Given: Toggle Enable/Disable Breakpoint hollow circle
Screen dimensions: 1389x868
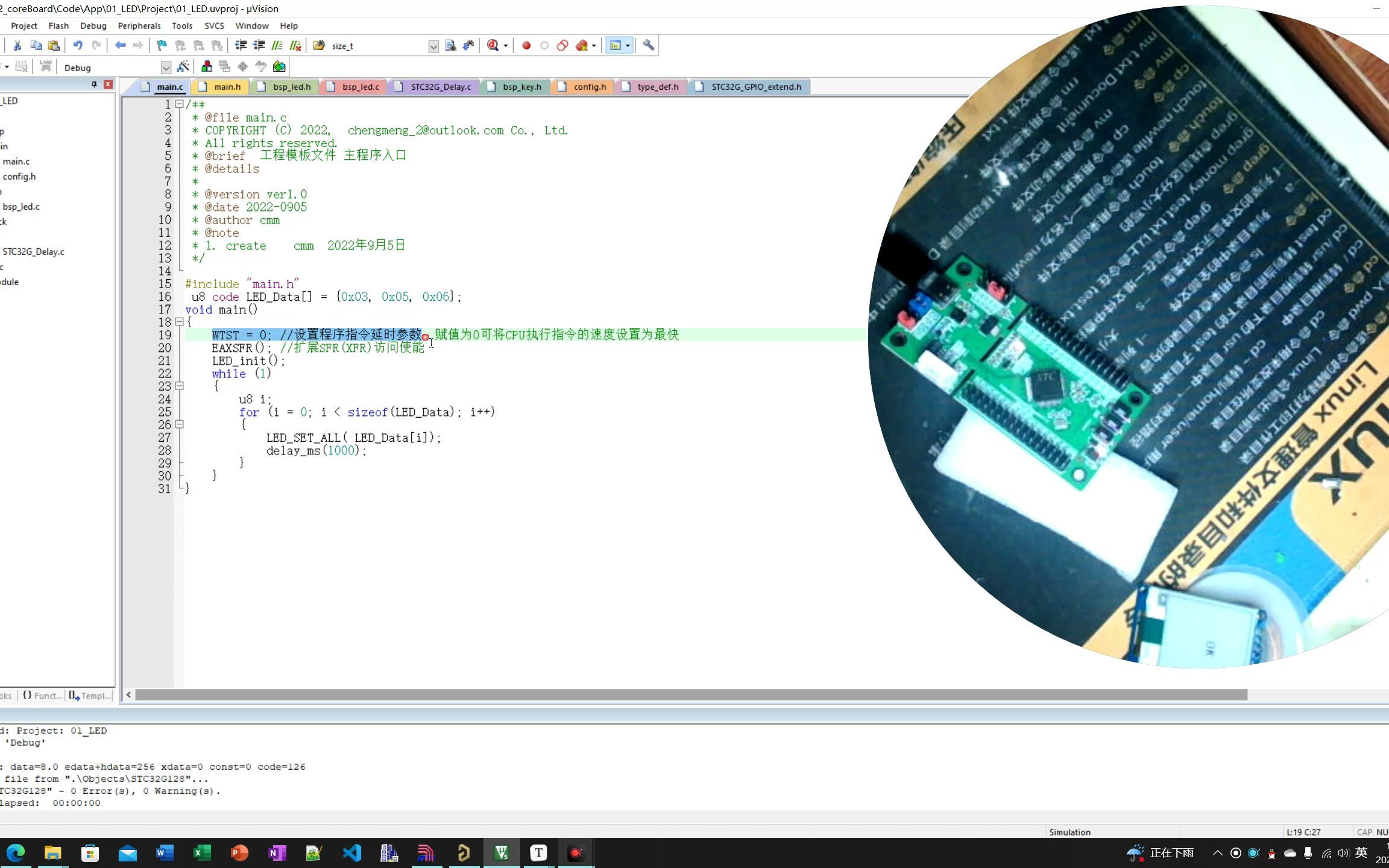Looking at the screenshot, I should pyautogui.click(x=544, y=45).
